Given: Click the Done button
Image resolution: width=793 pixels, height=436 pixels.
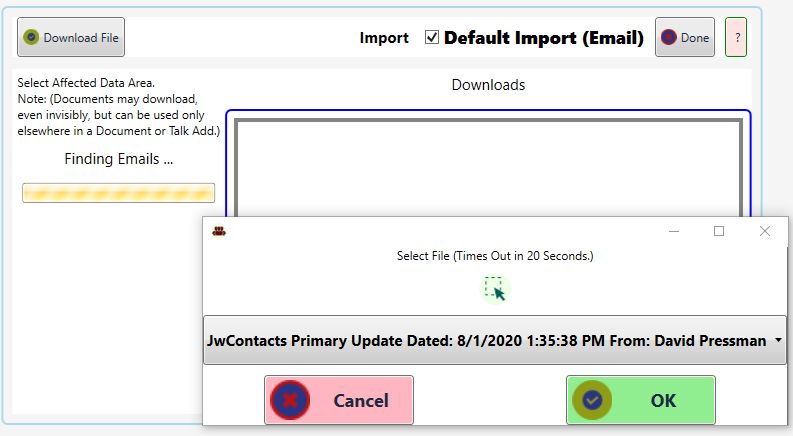Looking at the screenshot, I should tap(685, 37).
